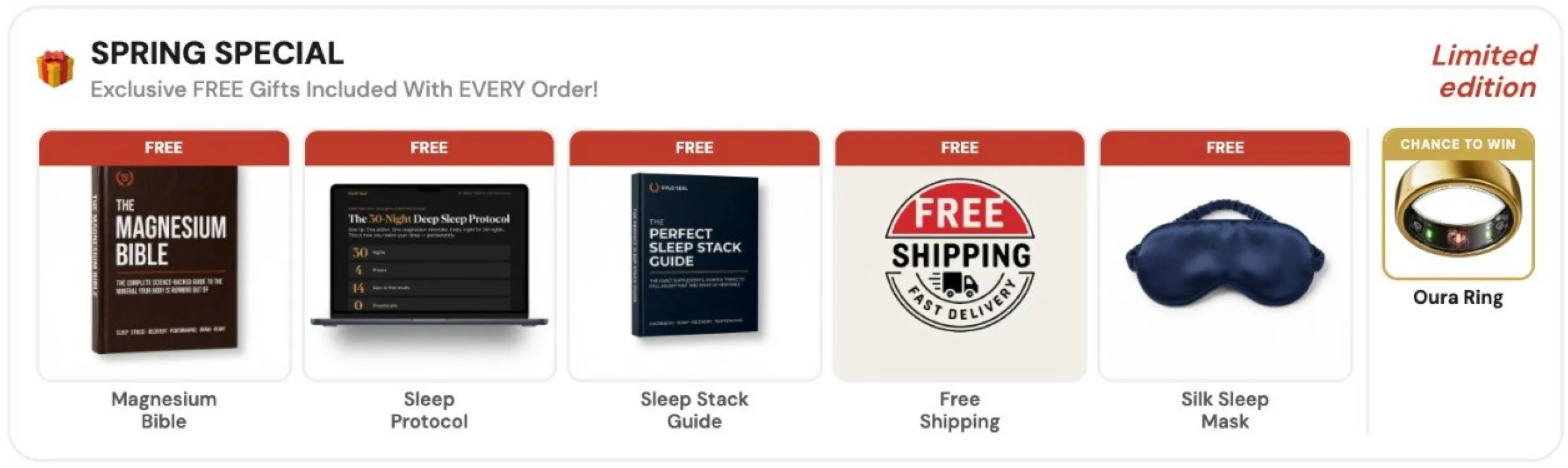Click the Magnesium Bible caption text
Viewport: 1568px width, 468px height.
(164, 410)
